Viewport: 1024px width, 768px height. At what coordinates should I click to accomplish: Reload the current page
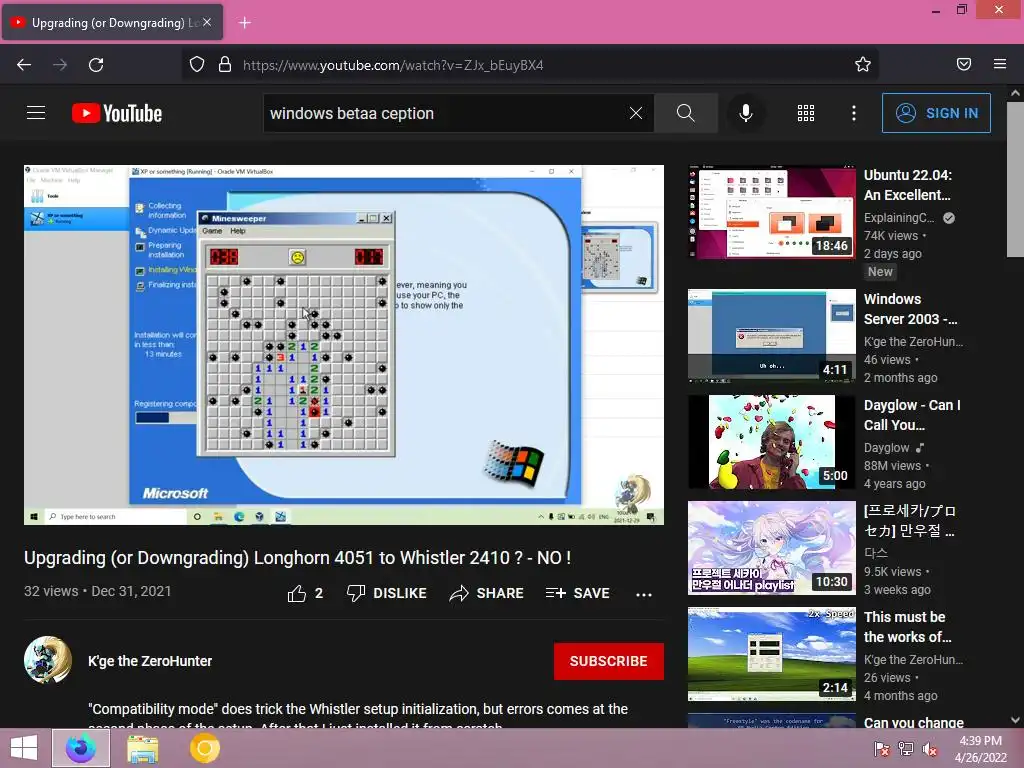[x=96, y=65]
